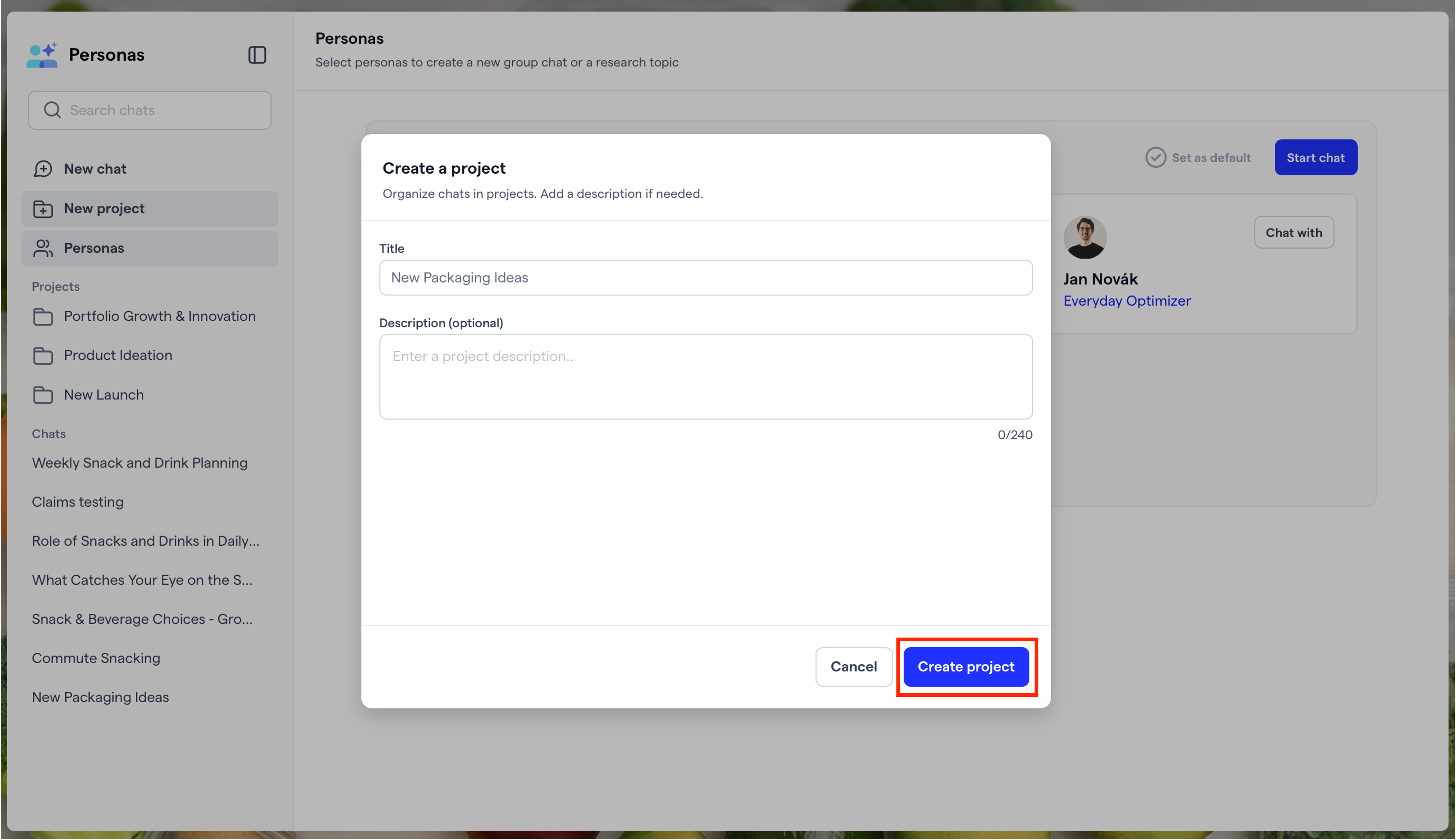The height and width of the screenshot is (840, 1456).
Task: Click Portfolio Growth & Innovation folder icon
Action: coord(43,316)
